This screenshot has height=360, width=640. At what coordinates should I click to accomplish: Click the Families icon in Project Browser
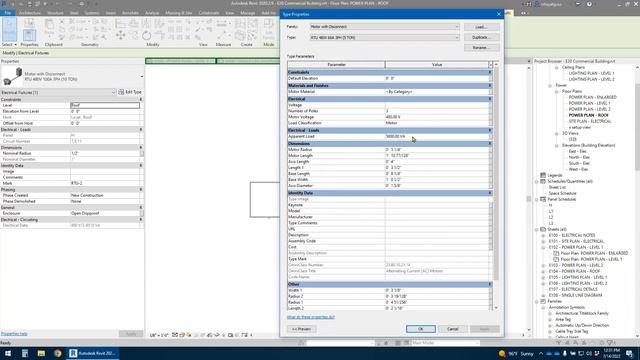(543, 301)
